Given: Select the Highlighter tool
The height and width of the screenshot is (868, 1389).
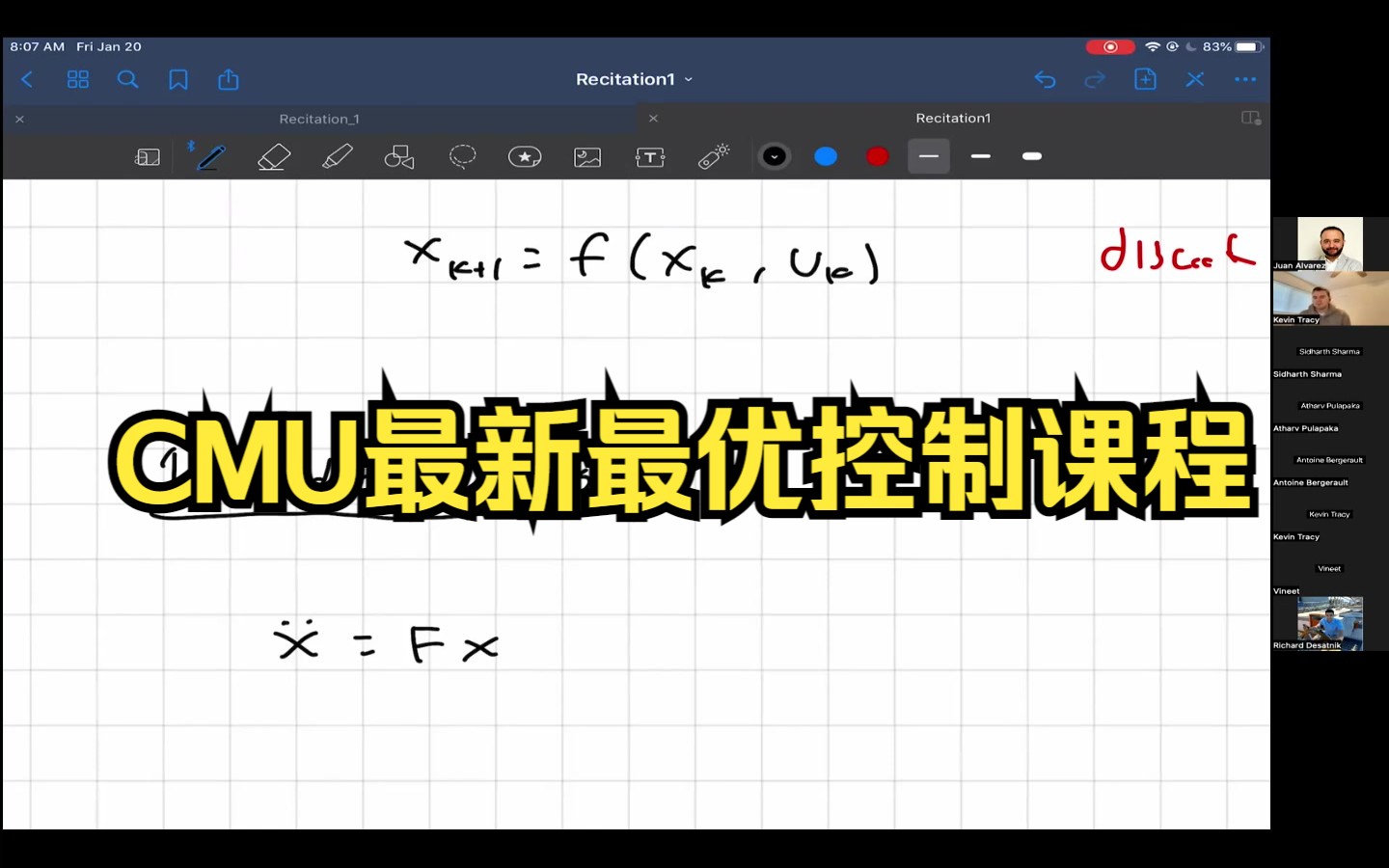Looking at the screenshot, I should coord(337,156).
